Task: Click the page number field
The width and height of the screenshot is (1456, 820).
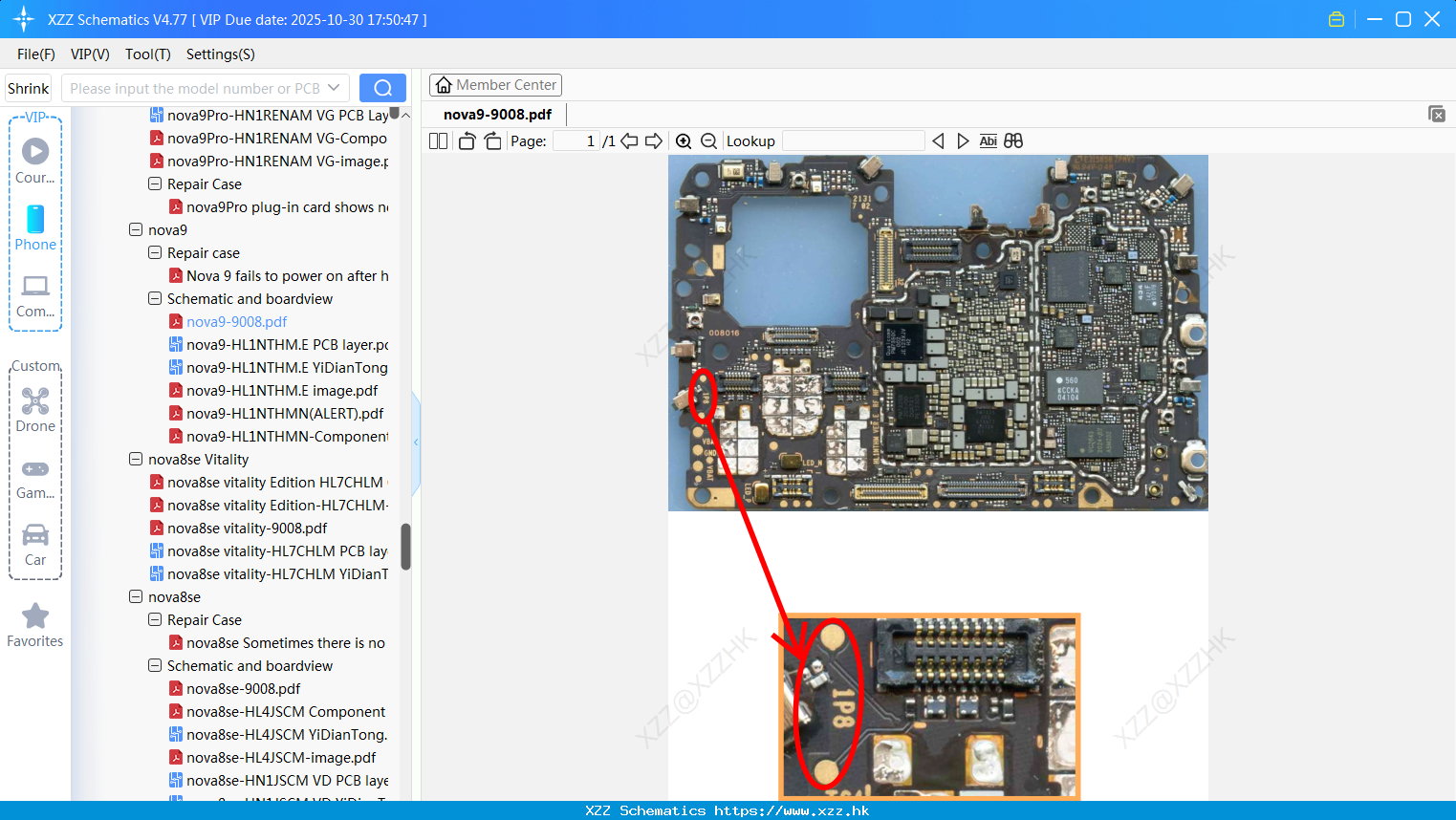Action: tap(576, 140)
